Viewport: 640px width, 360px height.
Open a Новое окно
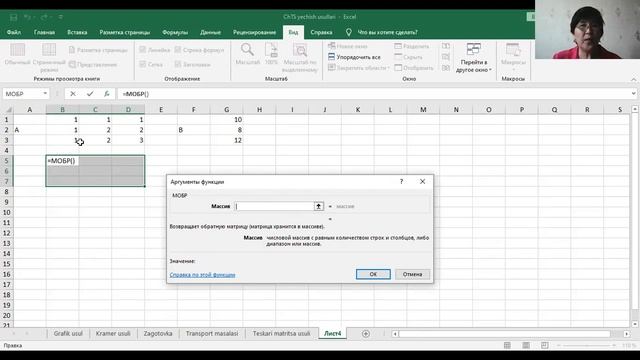(348, 46)
